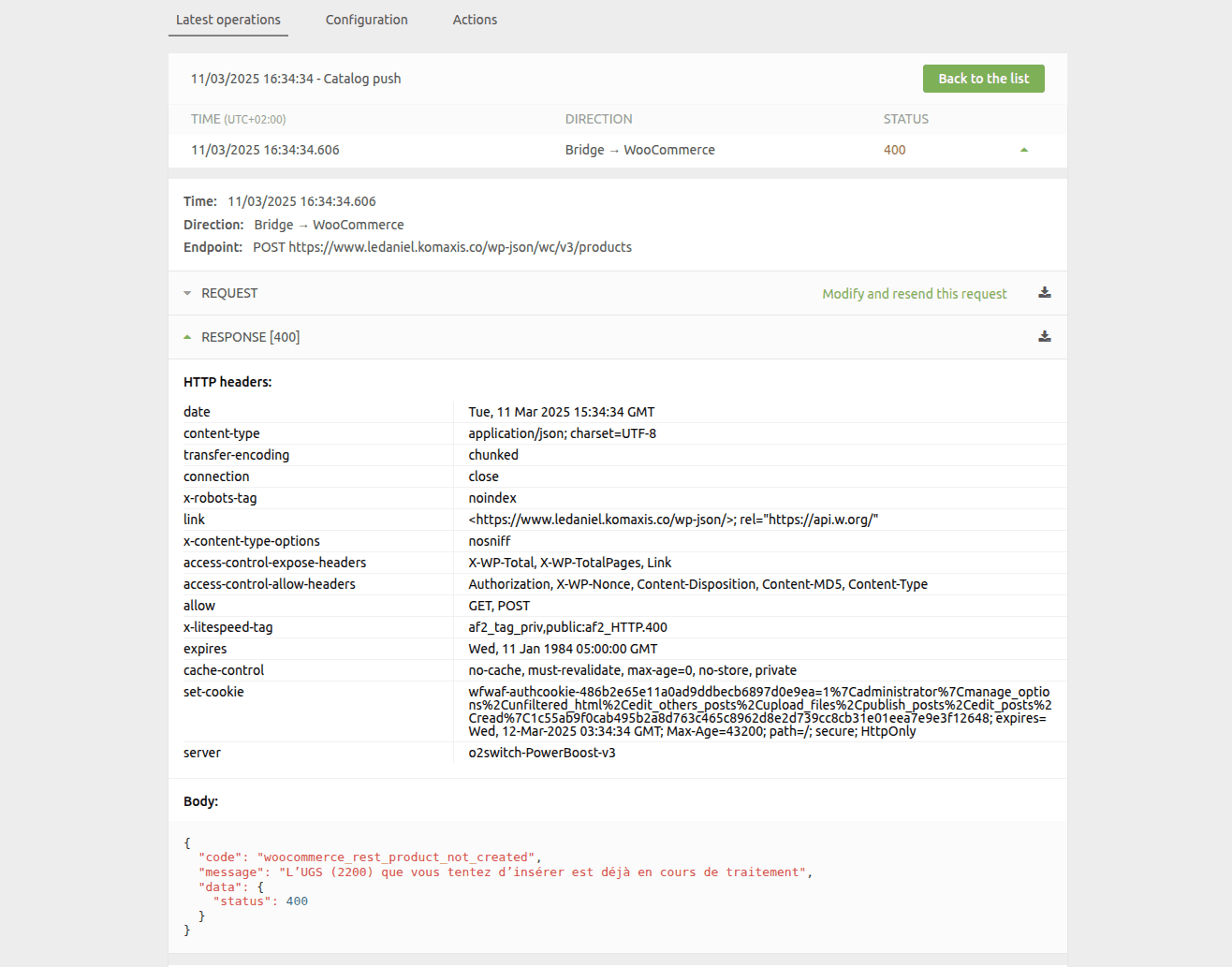
Task: Click Modify and resend this request
Action: tap(915, 293)
